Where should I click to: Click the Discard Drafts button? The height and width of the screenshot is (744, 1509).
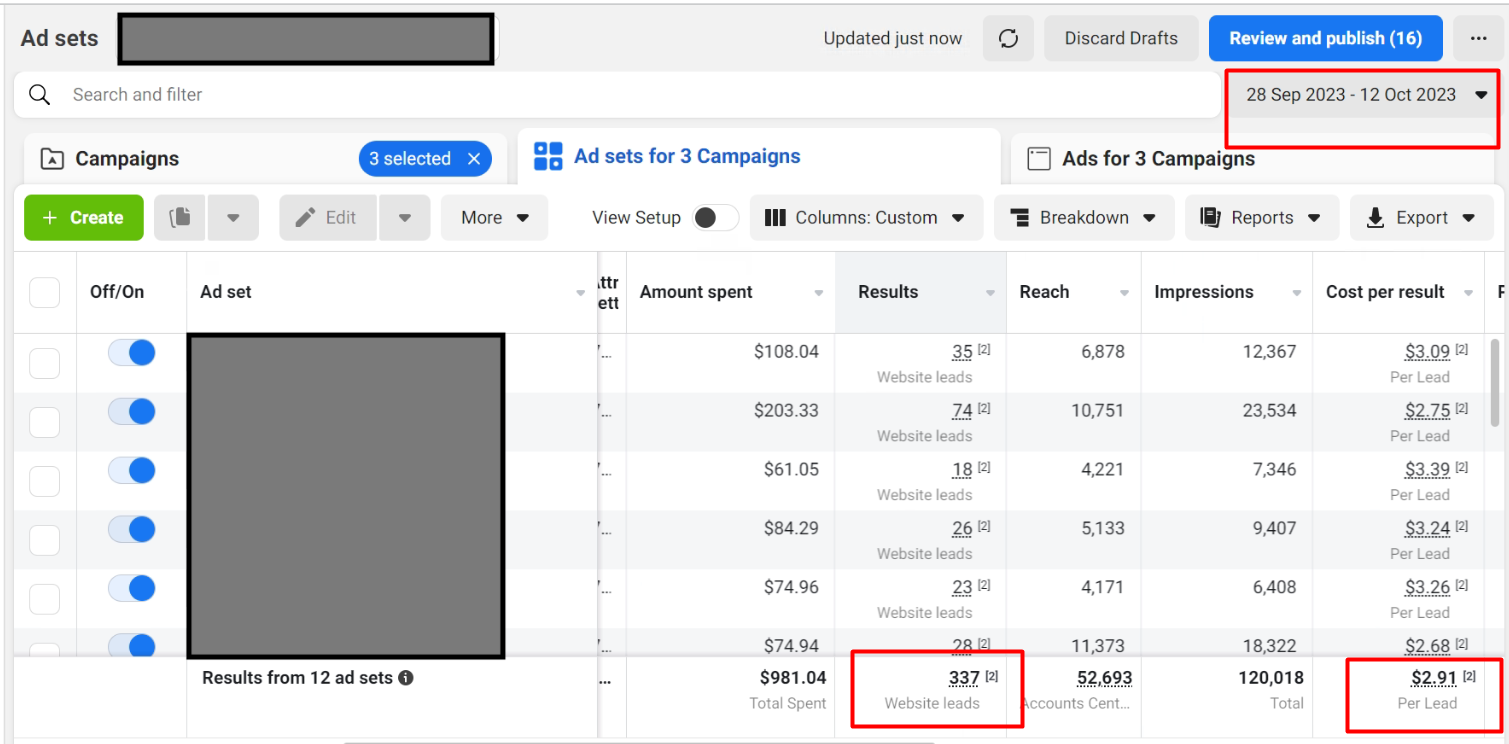tap(1121, 39)
